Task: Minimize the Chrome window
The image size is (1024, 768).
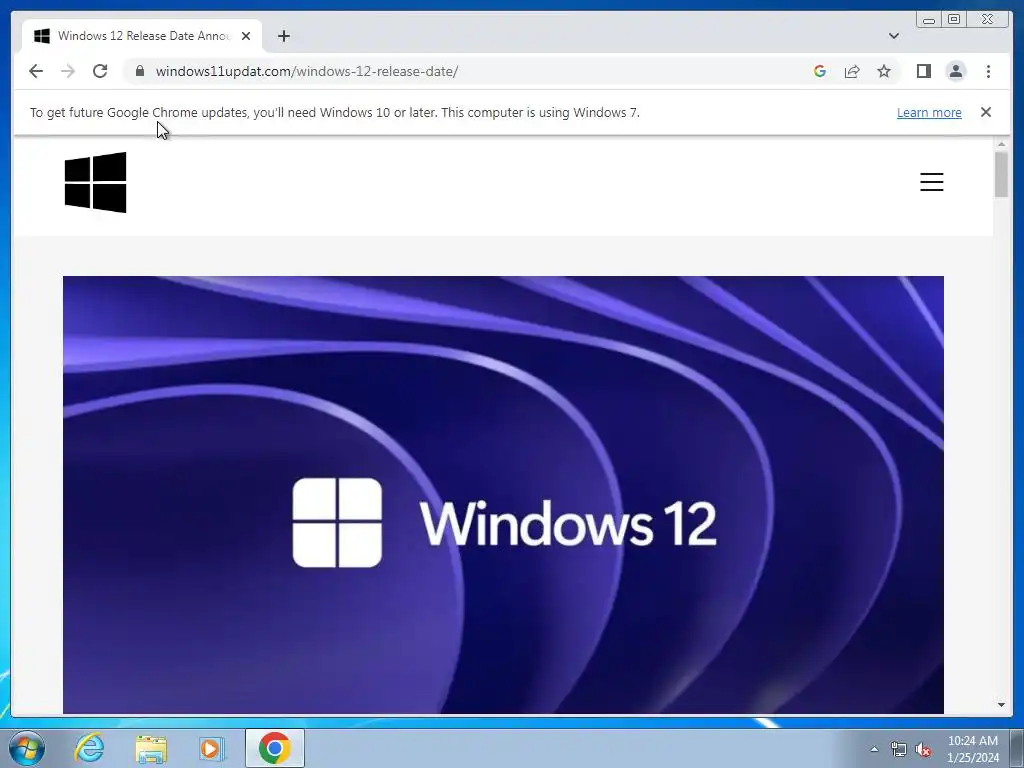Action: tap(928, 20)
